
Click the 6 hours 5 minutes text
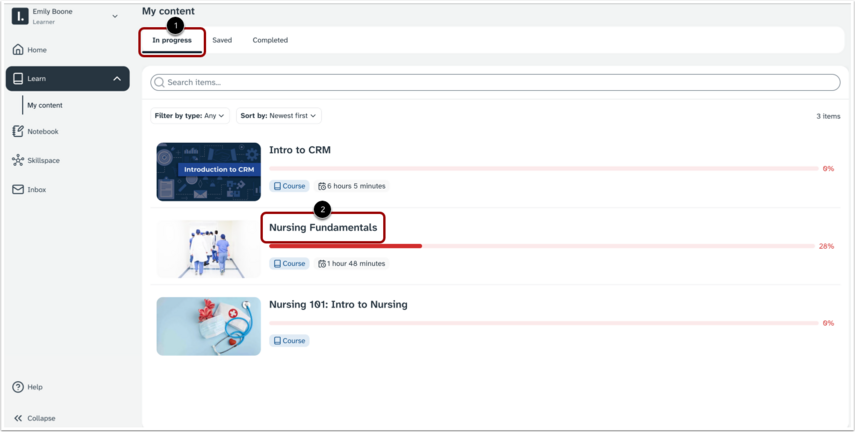356,186
